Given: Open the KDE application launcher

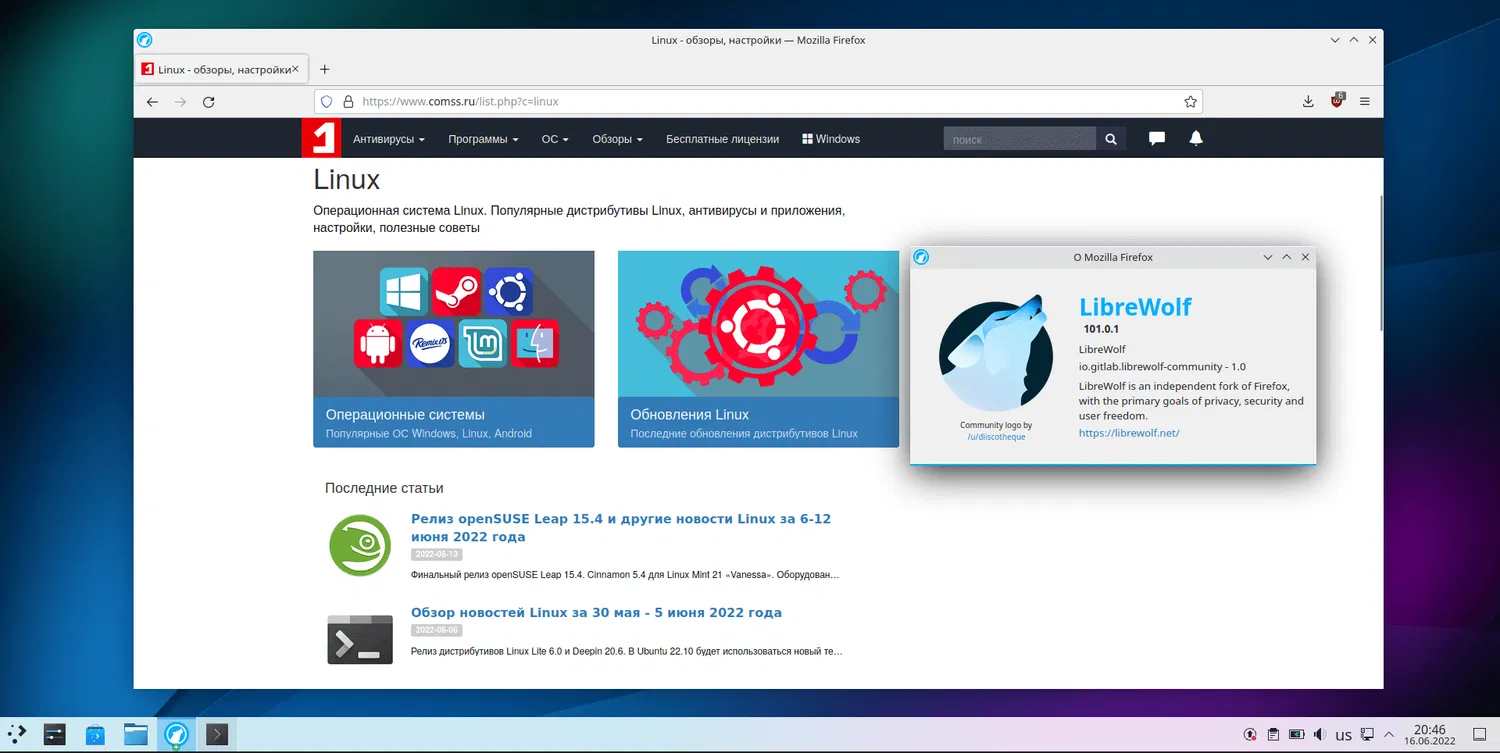Looking at the screenshot, I should click(x=18, y=735).
